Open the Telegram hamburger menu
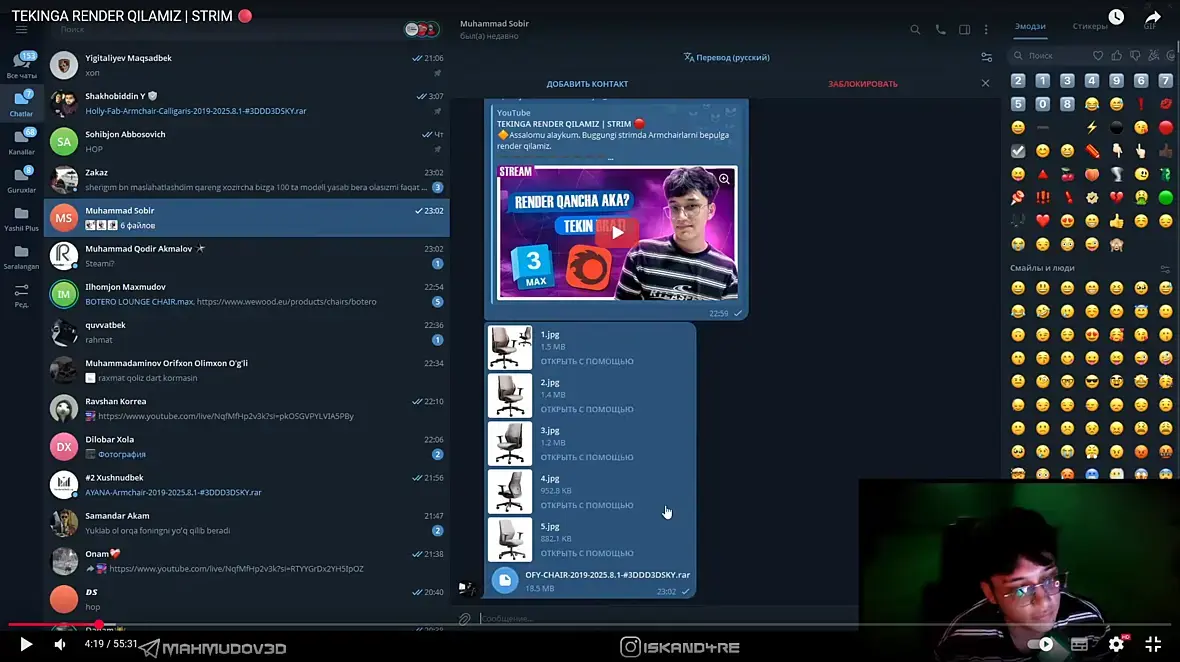The image size is (1180, 662). tap(21, 29)
